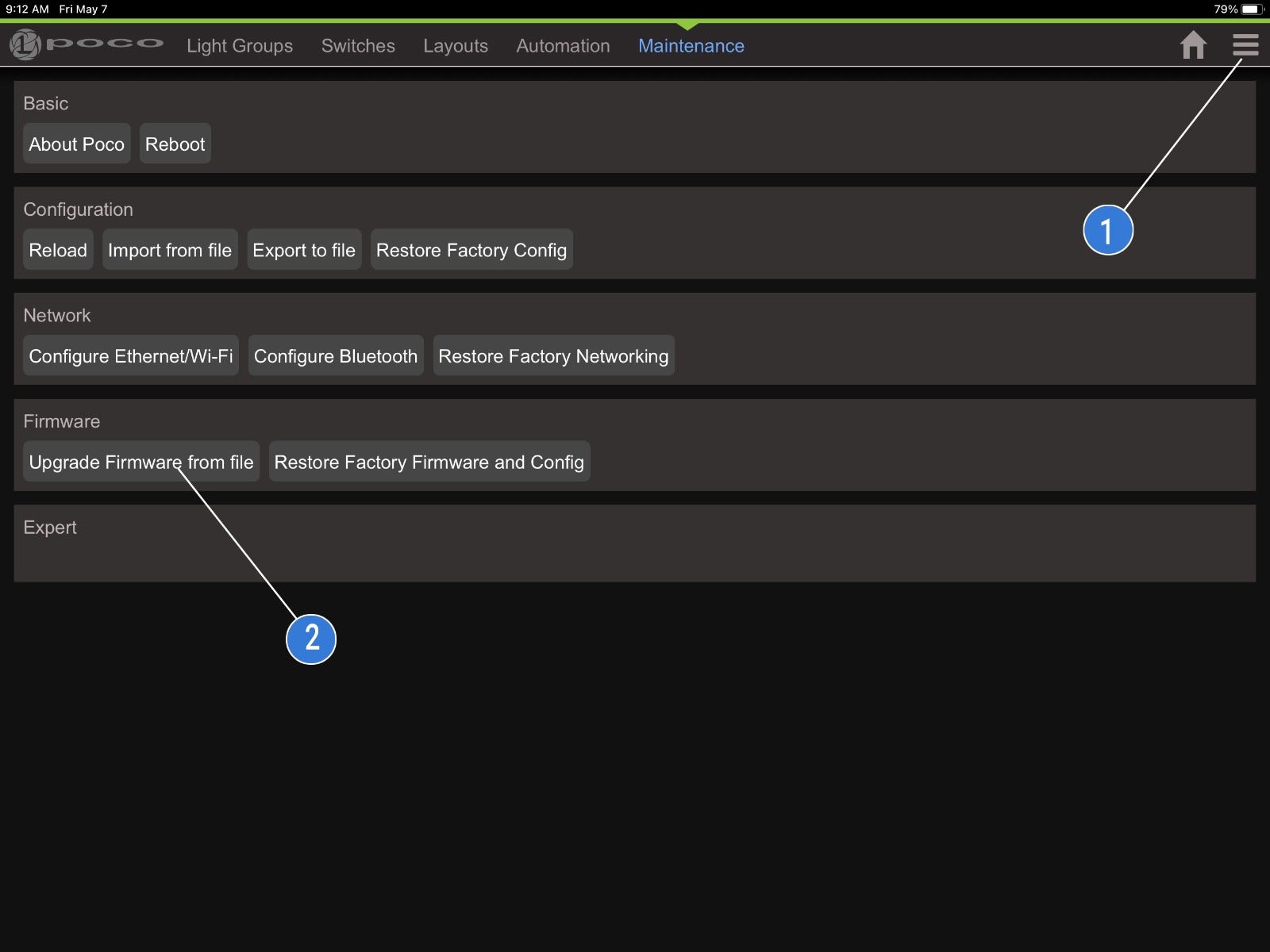Tap the 79% battery percentage
1270x952 pixels.
point(1226,10)
